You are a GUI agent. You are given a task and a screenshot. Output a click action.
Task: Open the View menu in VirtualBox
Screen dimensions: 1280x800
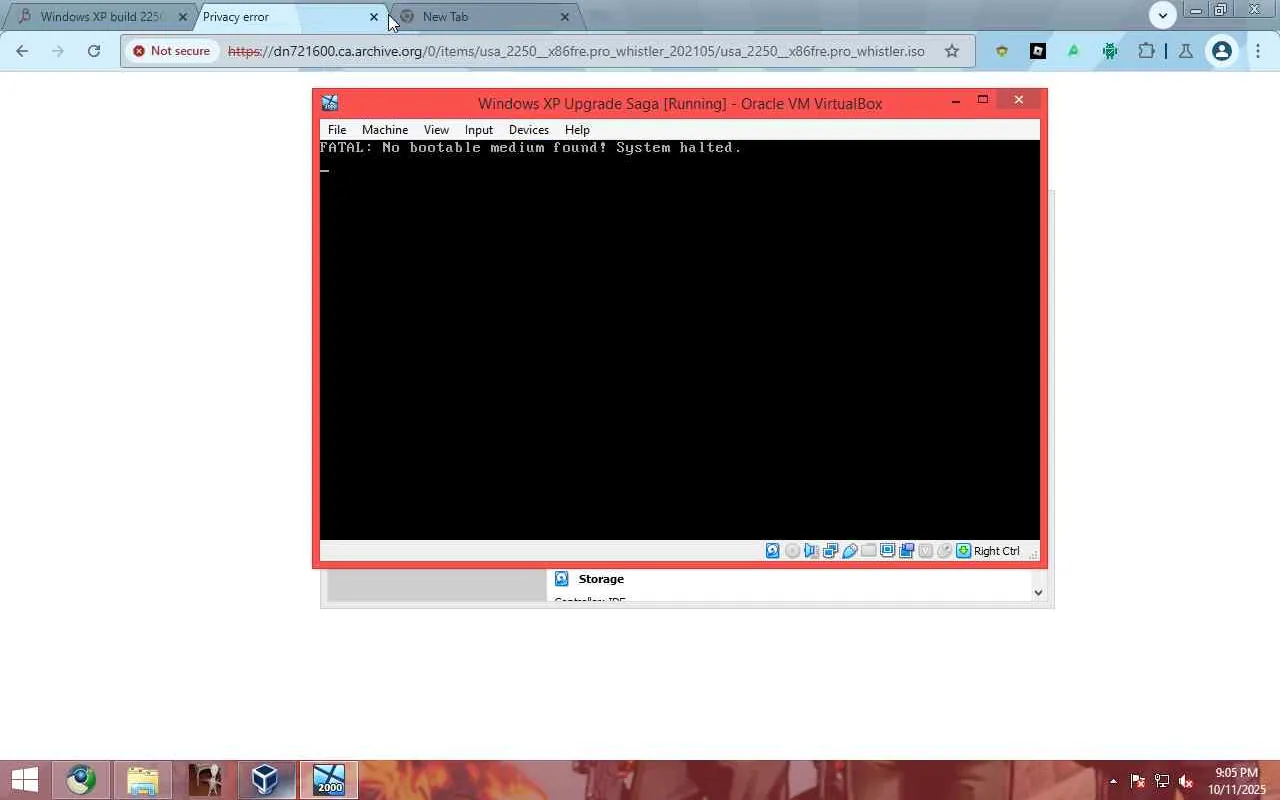[x=436, y=130]
